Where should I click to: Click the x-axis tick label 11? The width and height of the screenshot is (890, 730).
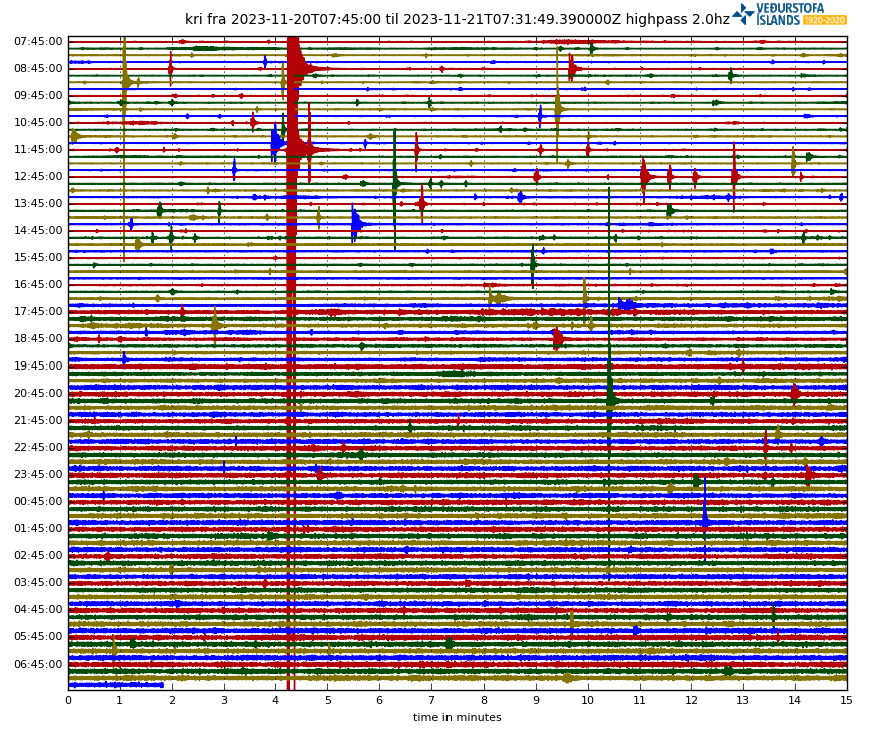(640, 700)
